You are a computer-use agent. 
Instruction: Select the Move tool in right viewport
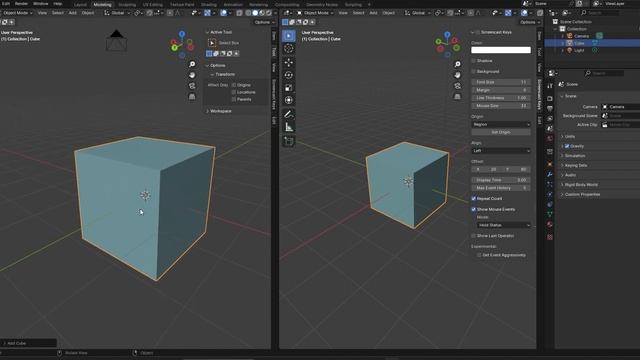click(289, 62)
